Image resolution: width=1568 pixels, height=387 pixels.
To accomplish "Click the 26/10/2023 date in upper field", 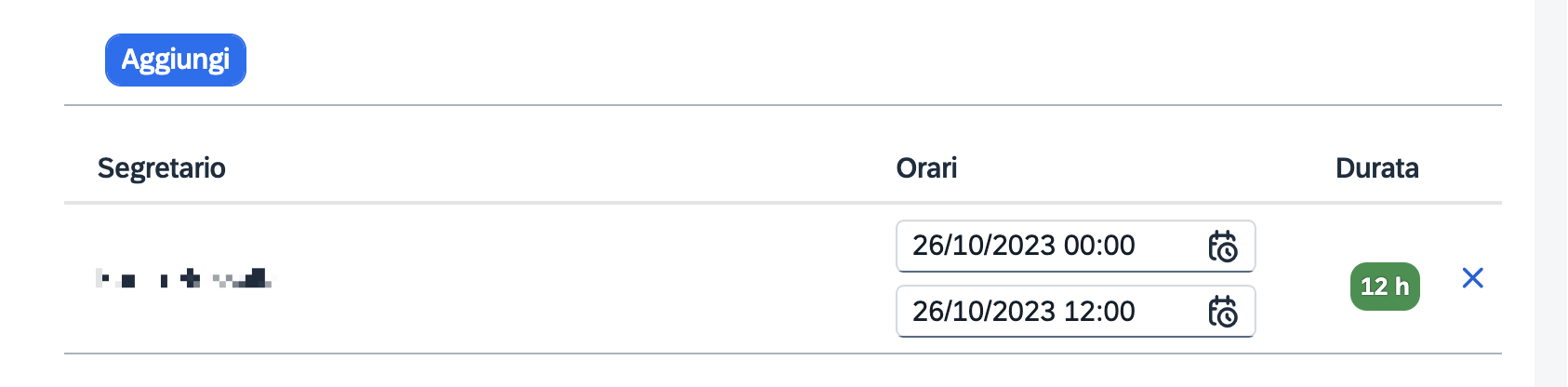I will [984, 246].
